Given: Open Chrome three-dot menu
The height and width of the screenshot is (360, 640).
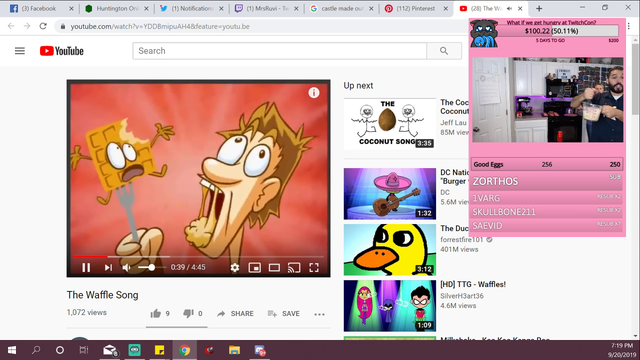Looking at the screenshot, I should [629, 26].
